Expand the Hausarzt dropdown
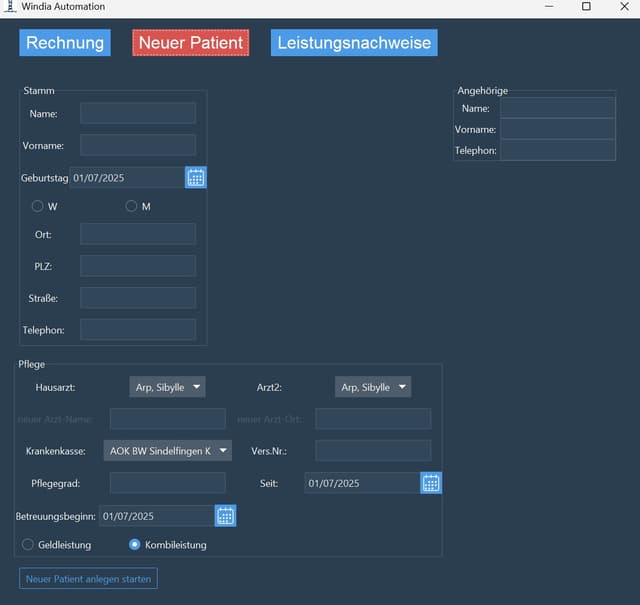The width and height of the screenshot is (640, 605). [167, 387]
